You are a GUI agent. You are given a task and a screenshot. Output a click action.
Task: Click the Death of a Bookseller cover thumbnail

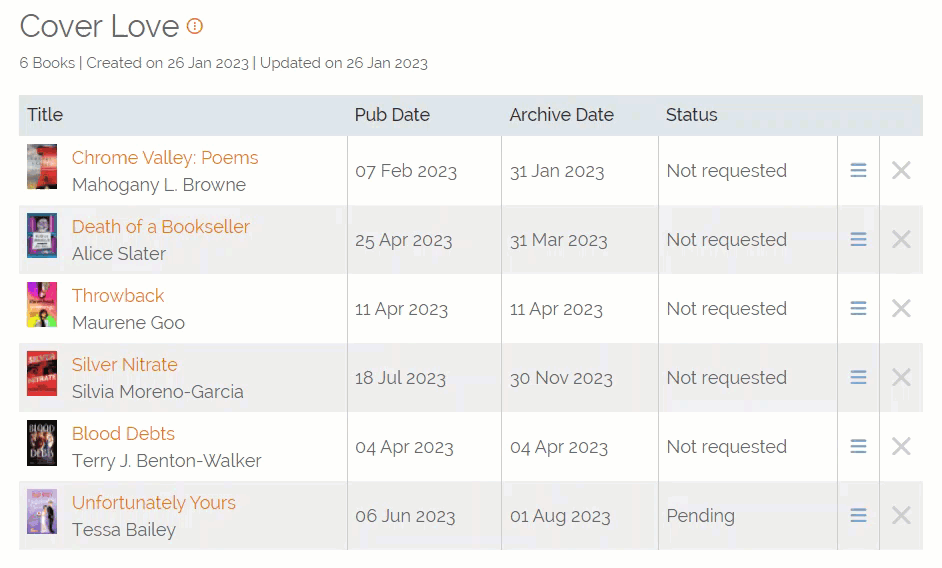point(42,236)
